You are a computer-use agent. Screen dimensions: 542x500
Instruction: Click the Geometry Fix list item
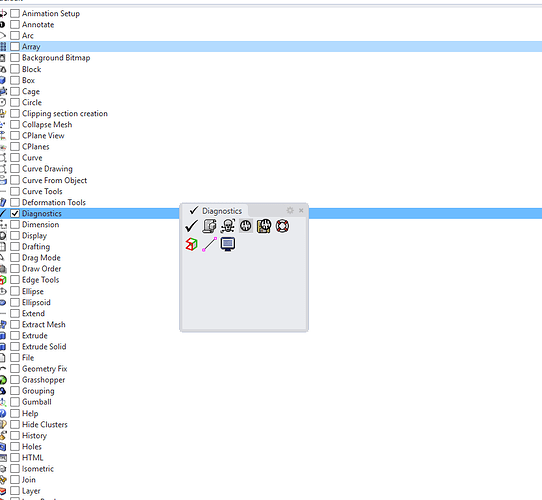45,369
